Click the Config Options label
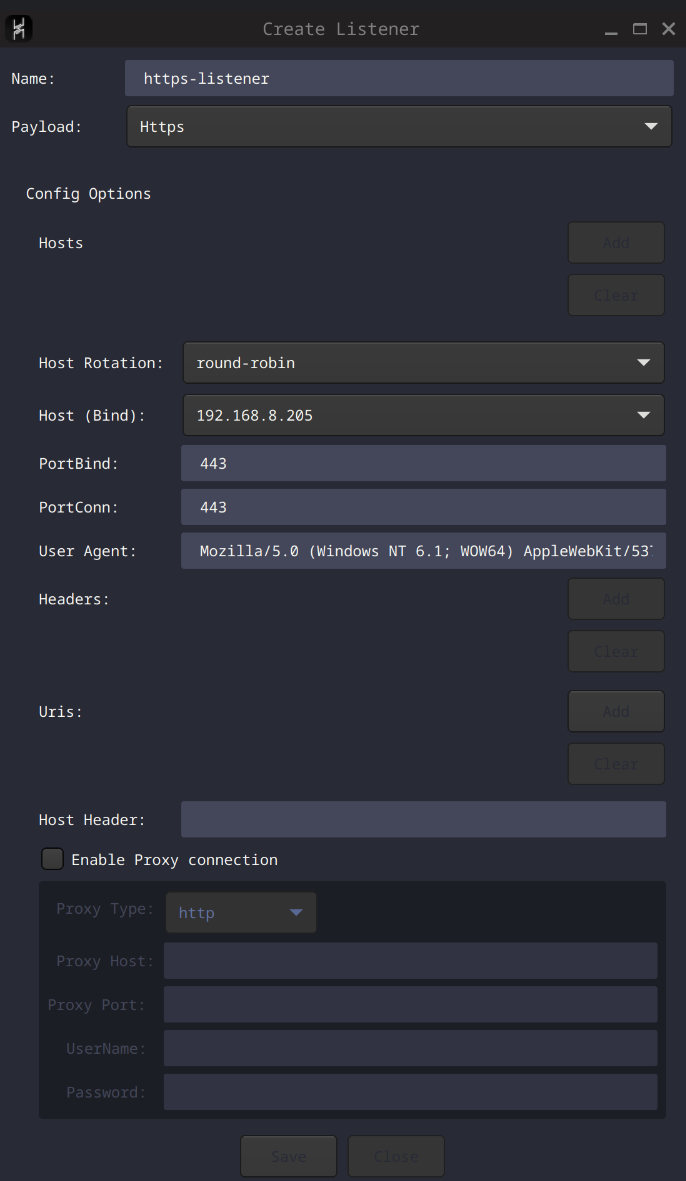686x1181 pixels. pyautogui.click(x=89, y=194)
